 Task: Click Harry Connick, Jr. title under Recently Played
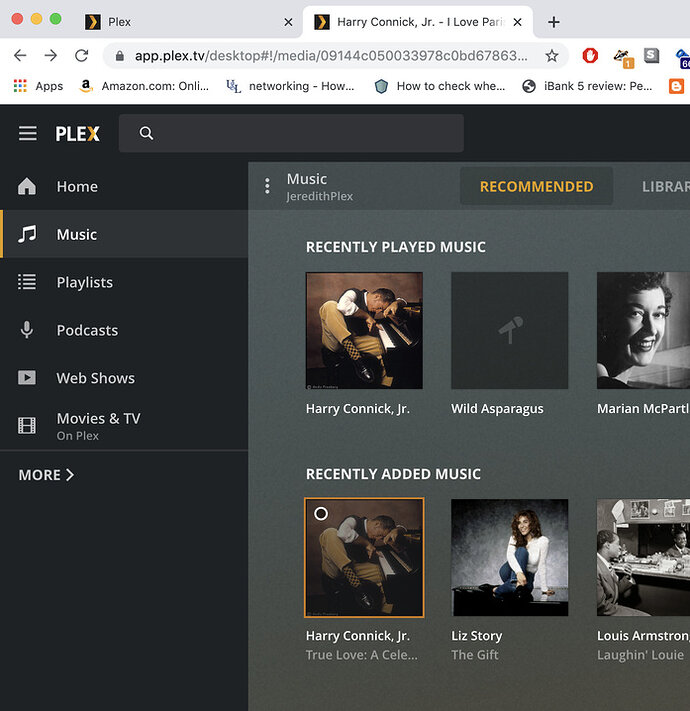(358, 409)
